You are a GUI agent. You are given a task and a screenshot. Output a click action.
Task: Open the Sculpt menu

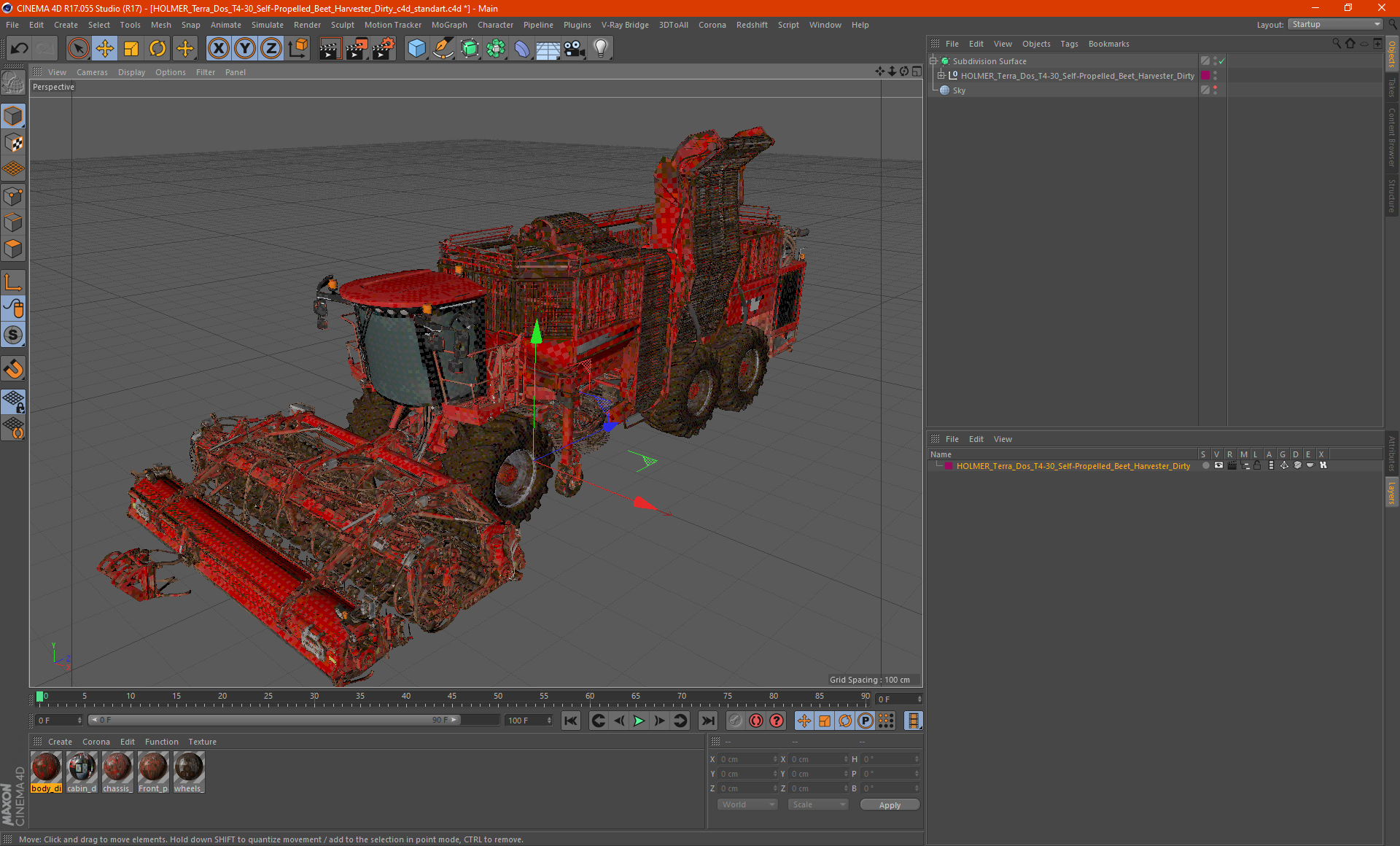[x=342, y=25]
